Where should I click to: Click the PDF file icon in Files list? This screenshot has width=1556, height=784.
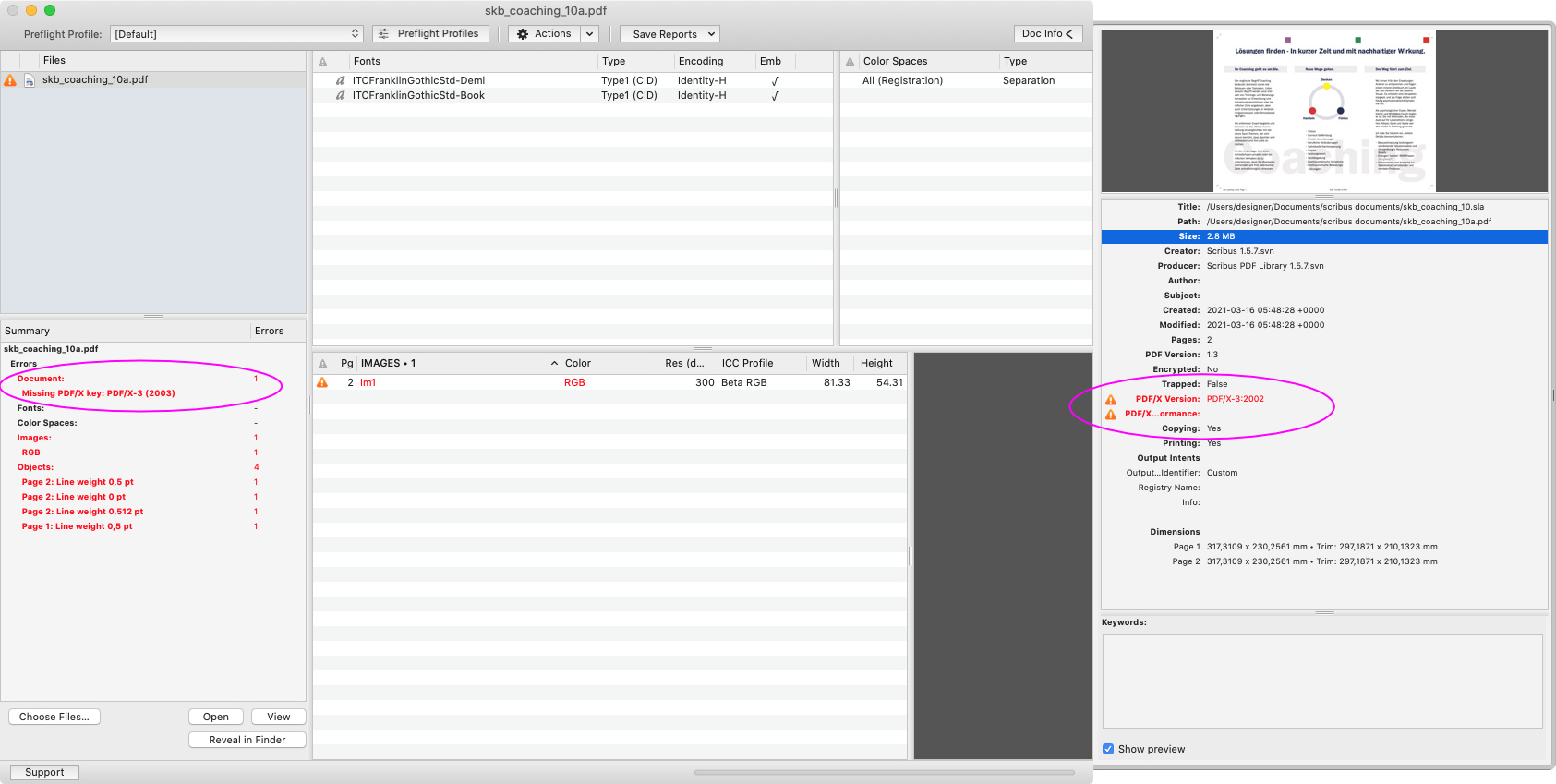[30, 80]
